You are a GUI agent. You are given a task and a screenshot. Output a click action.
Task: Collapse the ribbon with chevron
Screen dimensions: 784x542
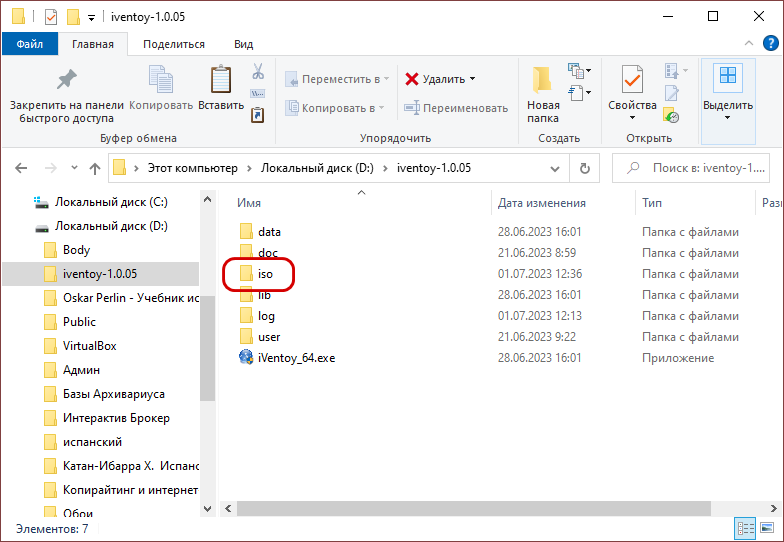[x=749, y=44]
